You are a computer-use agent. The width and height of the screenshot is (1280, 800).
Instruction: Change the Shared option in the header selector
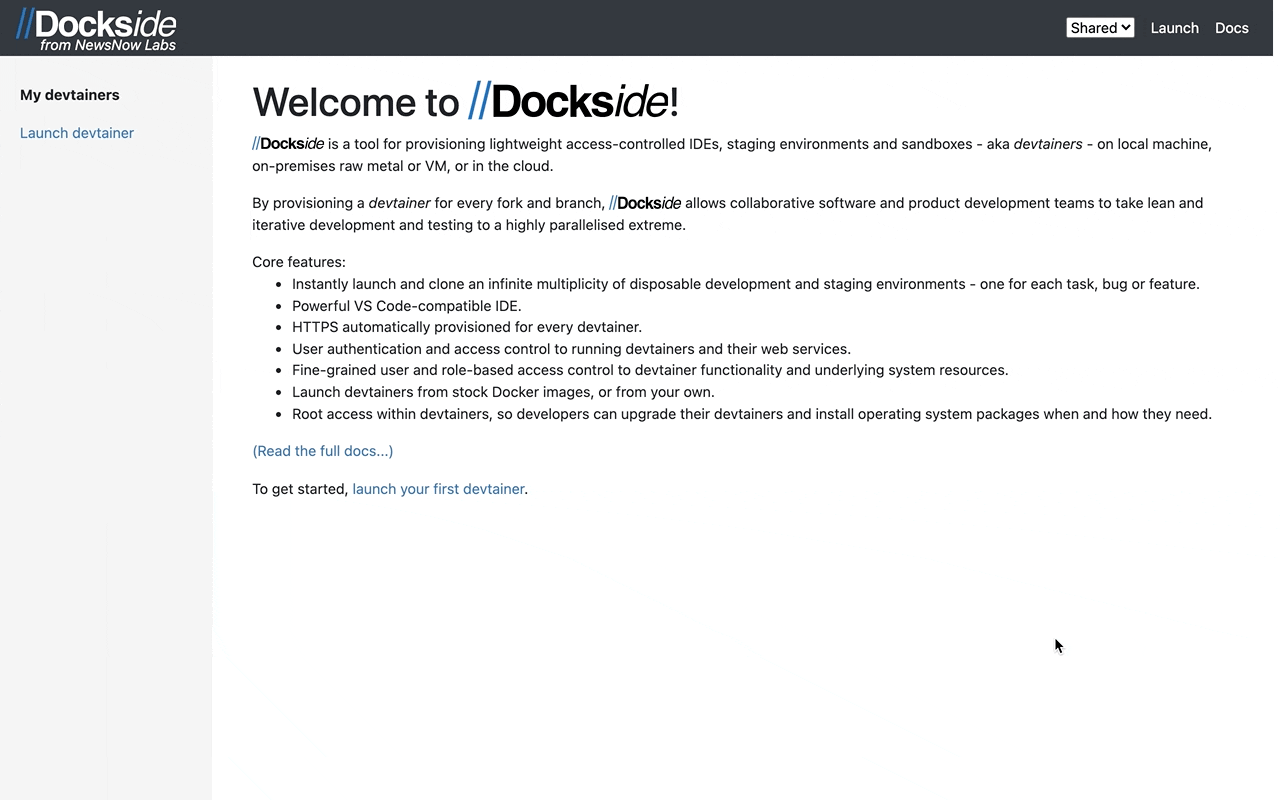pos(1100,27)
